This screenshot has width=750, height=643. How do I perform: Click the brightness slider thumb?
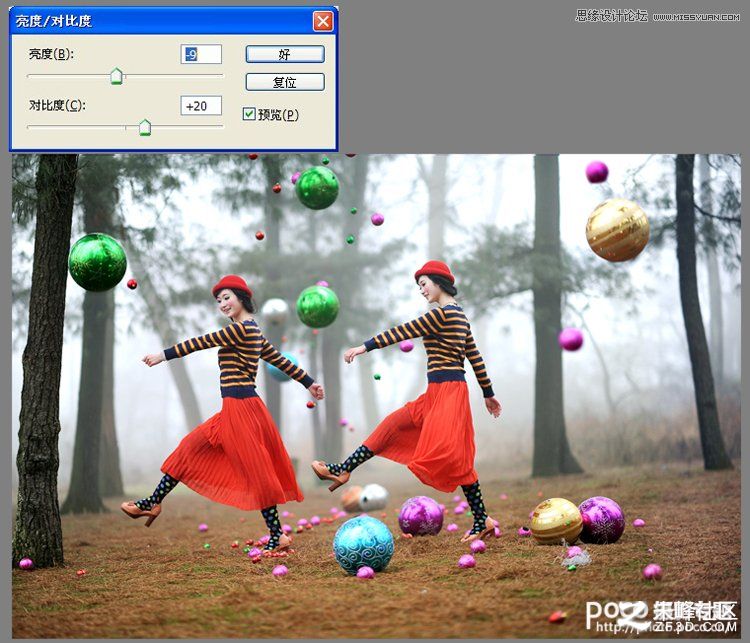coord(116,76)
